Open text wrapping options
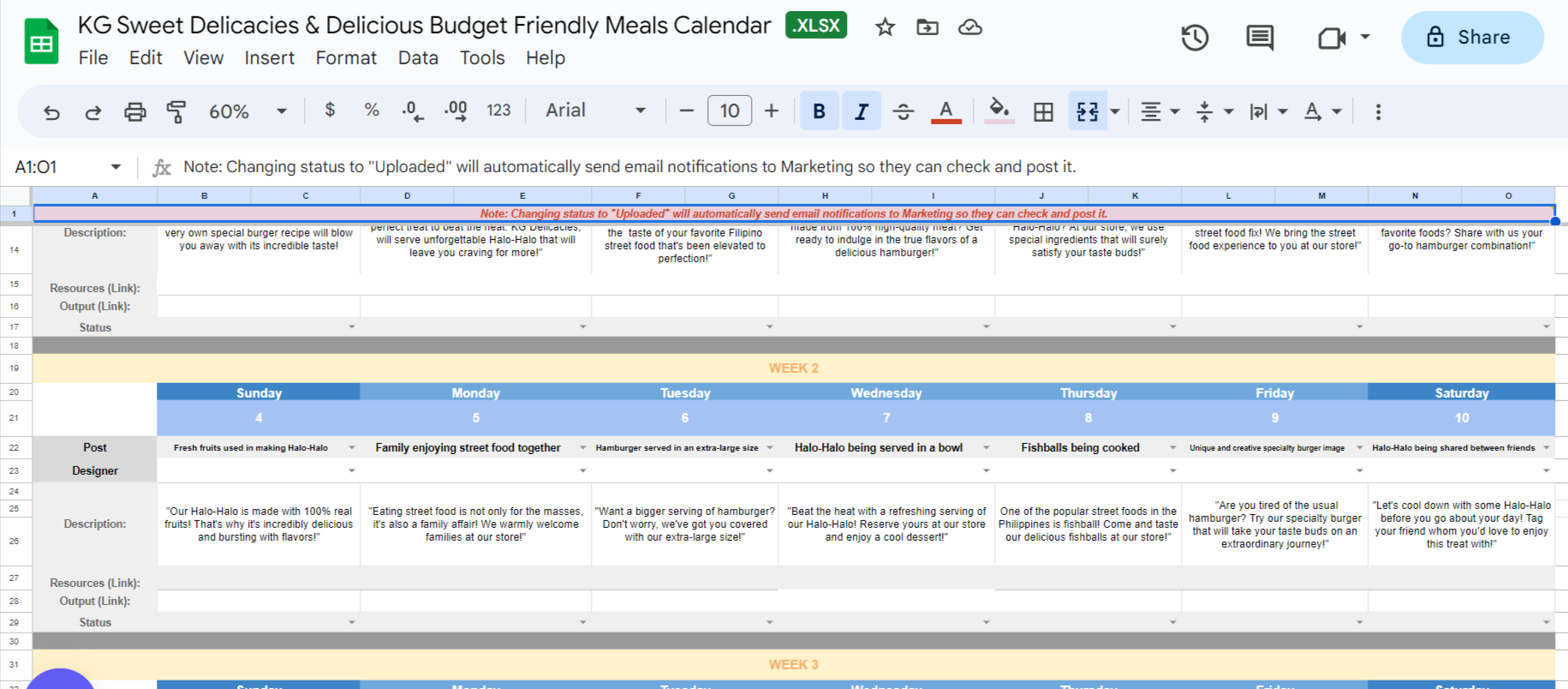This screenshot has width=1568, height=689. click(x=1268, y=111)
